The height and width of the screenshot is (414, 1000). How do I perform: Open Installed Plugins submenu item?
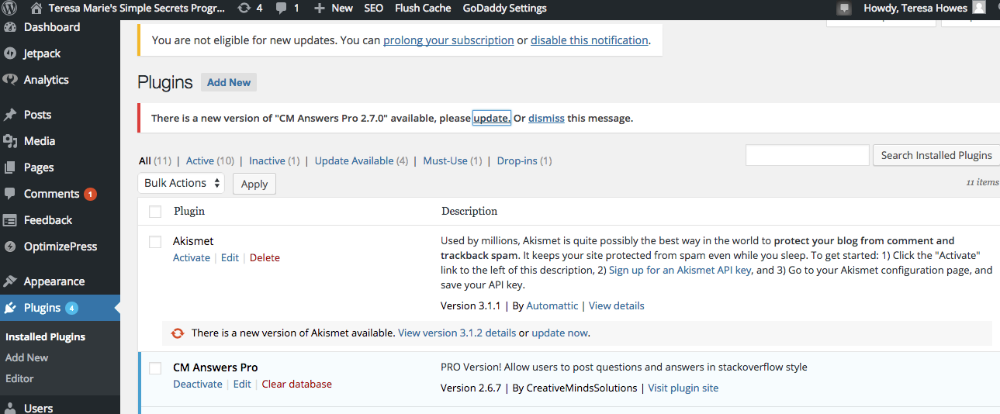point(45,337)
